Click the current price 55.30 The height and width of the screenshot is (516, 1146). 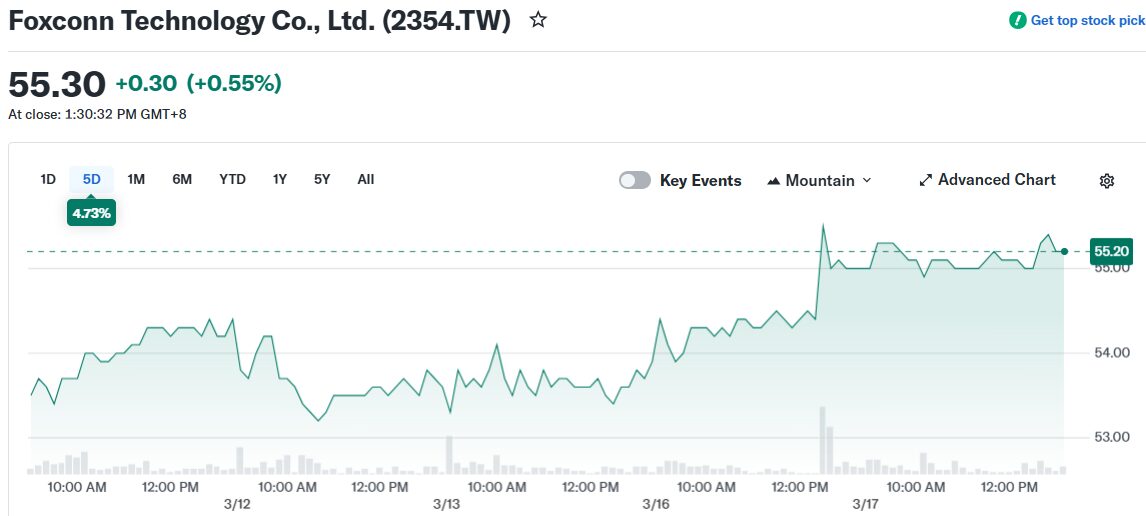pos(57,84)
